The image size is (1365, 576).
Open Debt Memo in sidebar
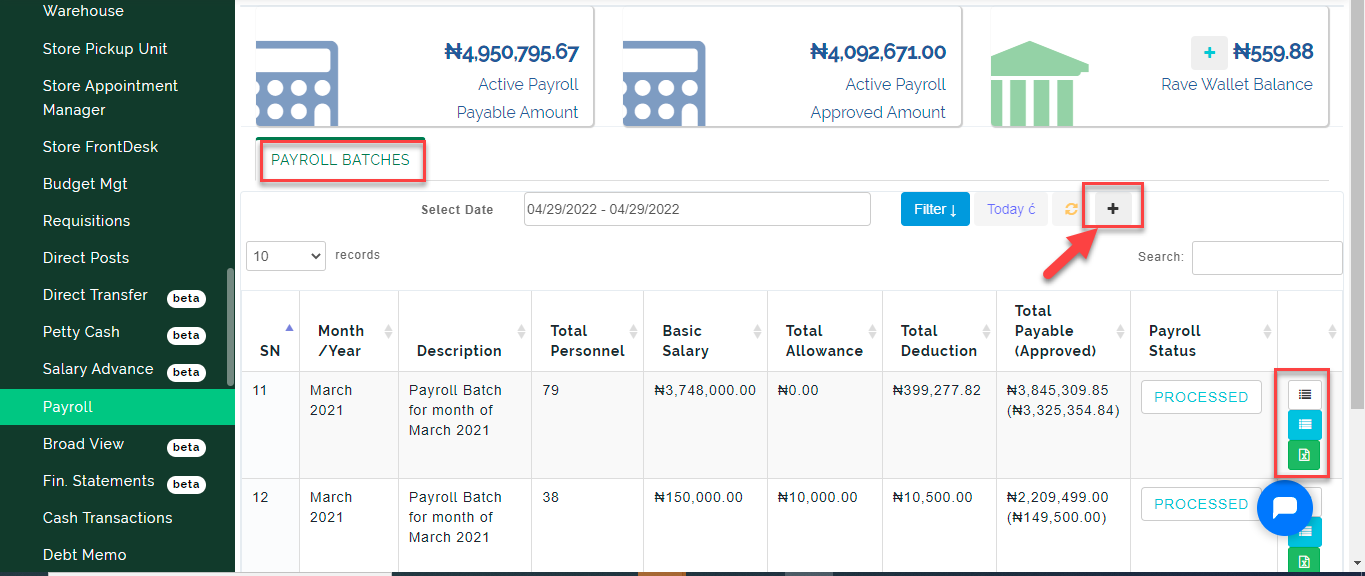pyautogui.click(x=84, y=555)
